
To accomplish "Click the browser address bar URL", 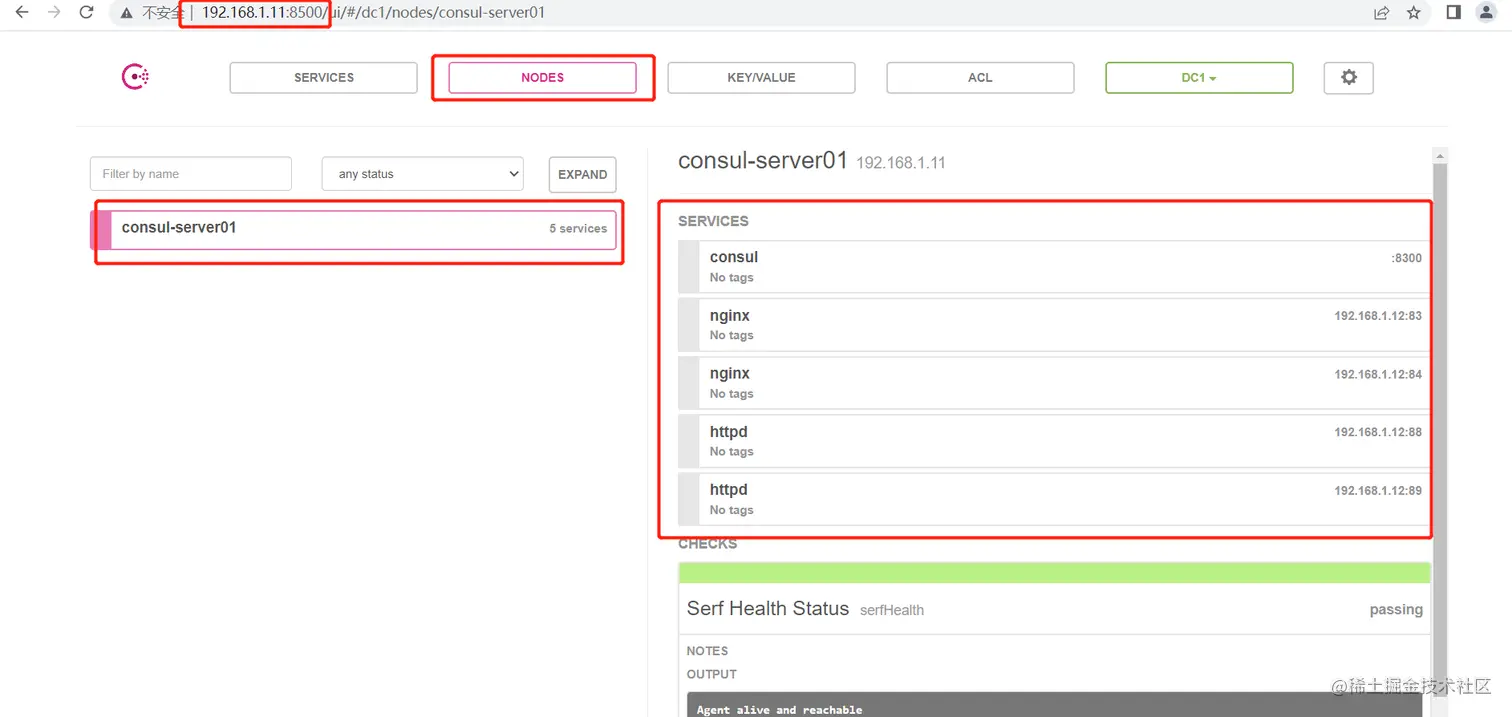I will (374, 13).
